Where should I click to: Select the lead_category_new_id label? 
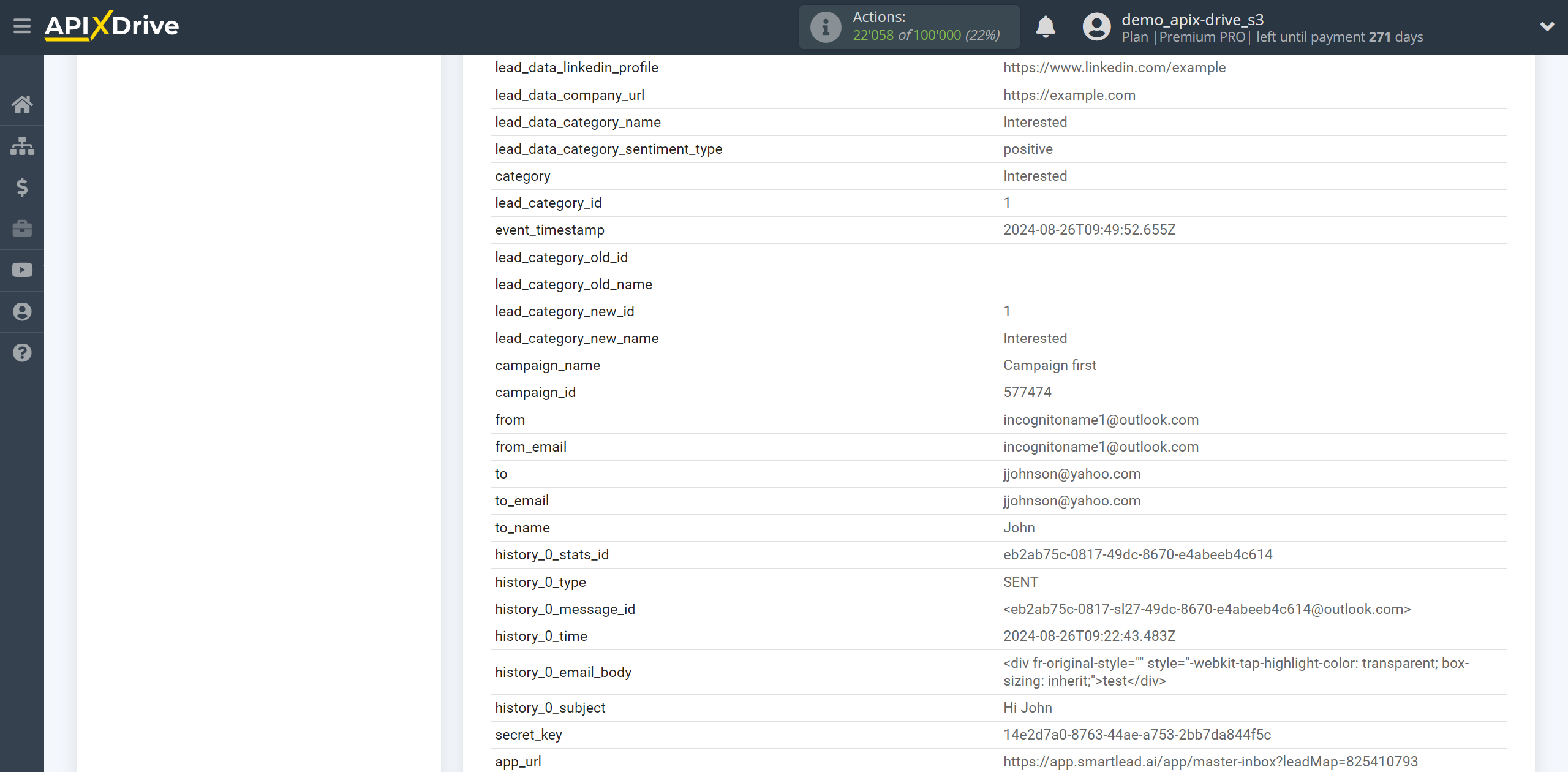point(564,311)
